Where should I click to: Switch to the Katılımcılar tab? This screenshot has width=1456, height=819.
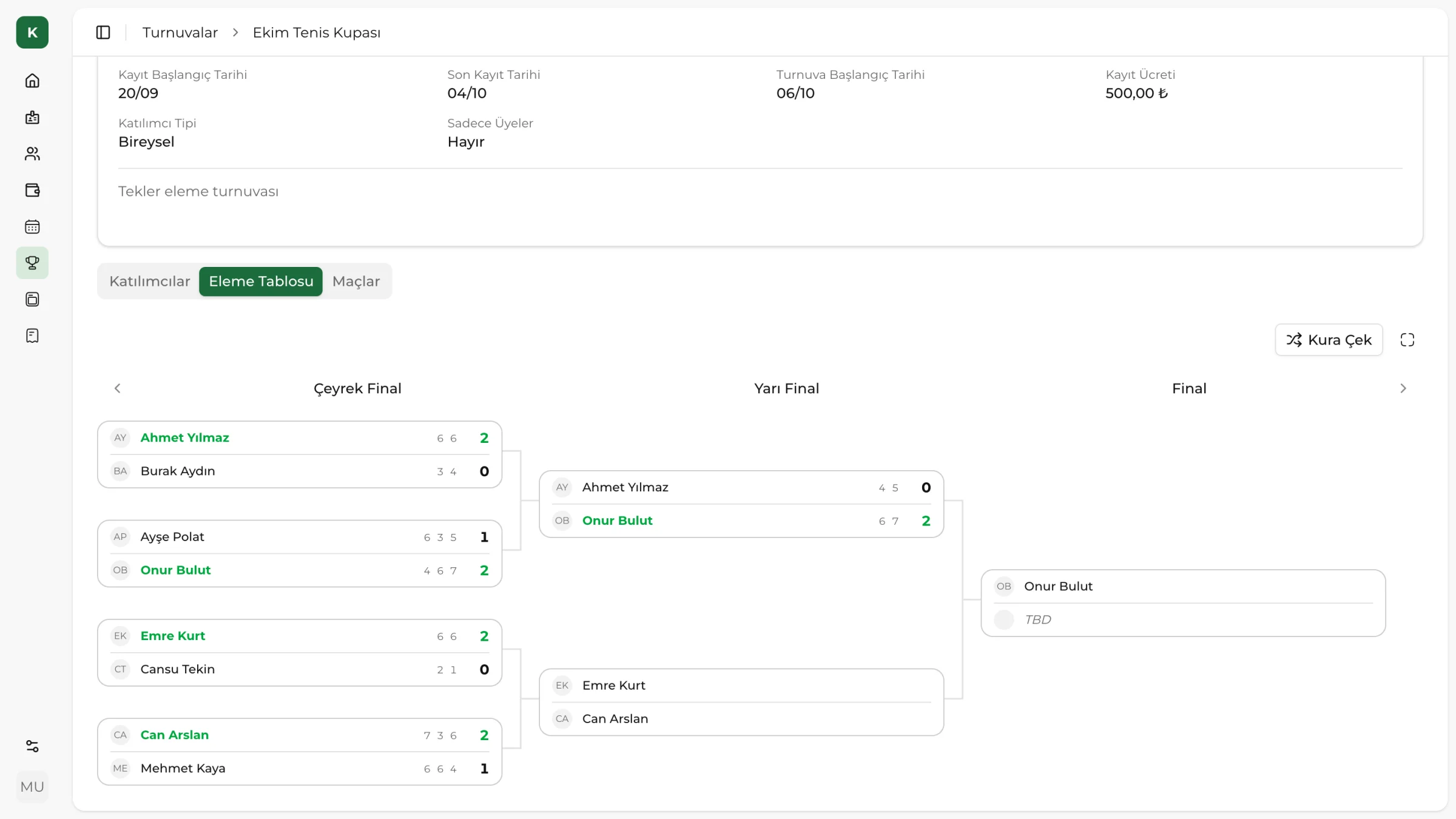pyautogui.click(x=150, y=281)
